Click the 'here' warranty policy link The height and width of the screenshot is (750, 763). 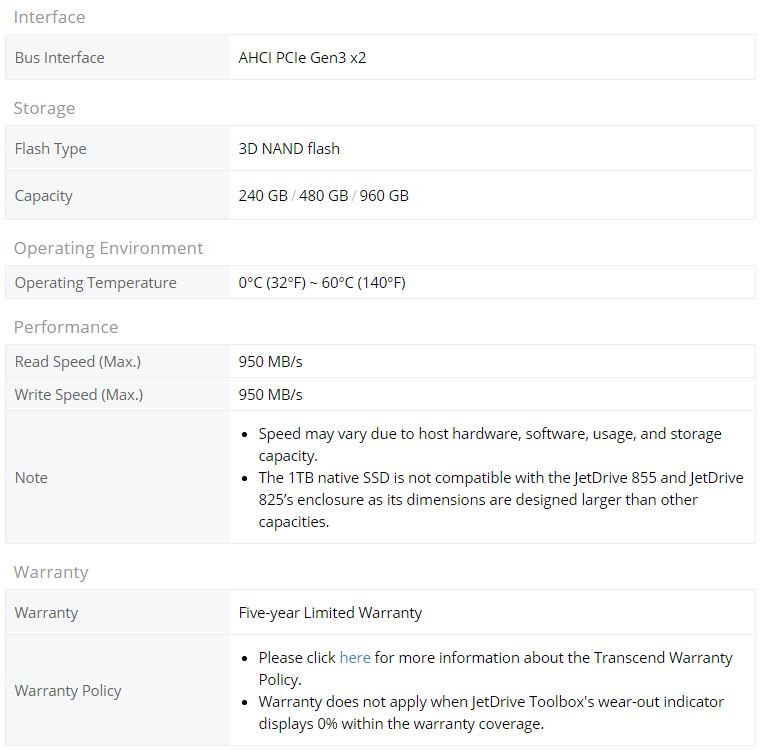click(355, 658)
